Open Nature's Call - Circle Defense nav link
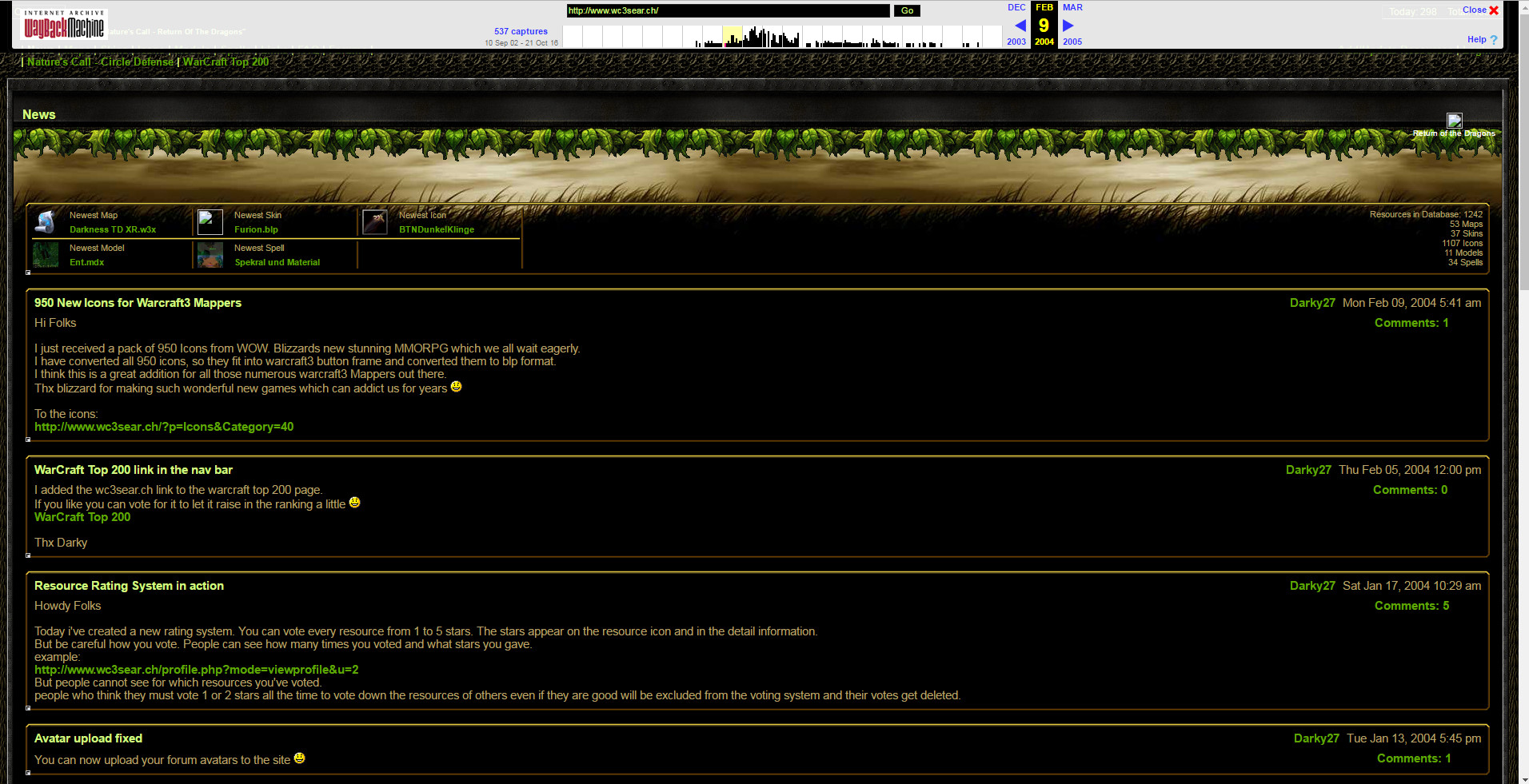 [x=100, y=62]
